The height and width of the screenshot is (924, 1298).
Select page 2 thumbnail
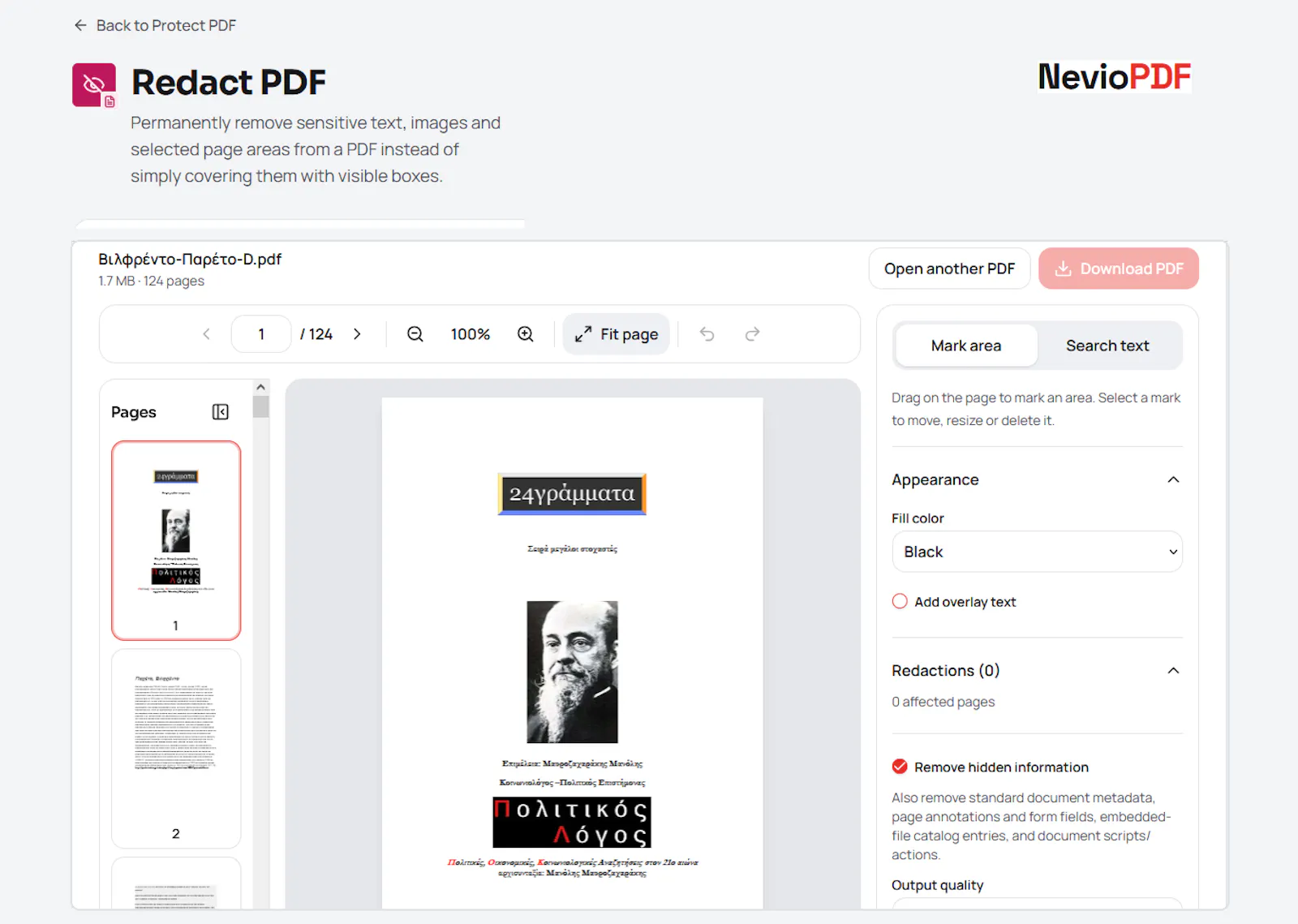[x=176, y=748]
